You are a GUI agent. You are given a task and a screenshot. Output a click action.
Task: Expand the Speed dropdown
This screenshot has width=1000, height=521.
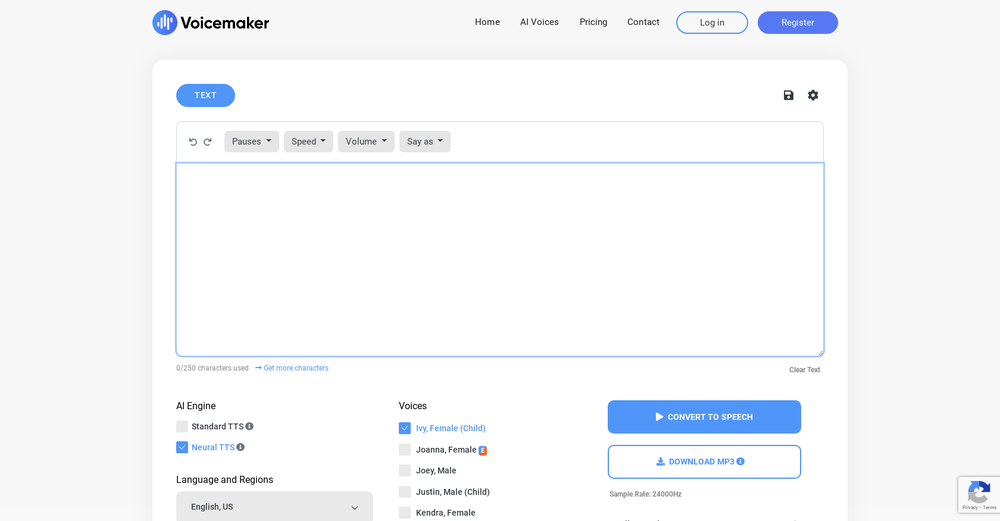308,142
